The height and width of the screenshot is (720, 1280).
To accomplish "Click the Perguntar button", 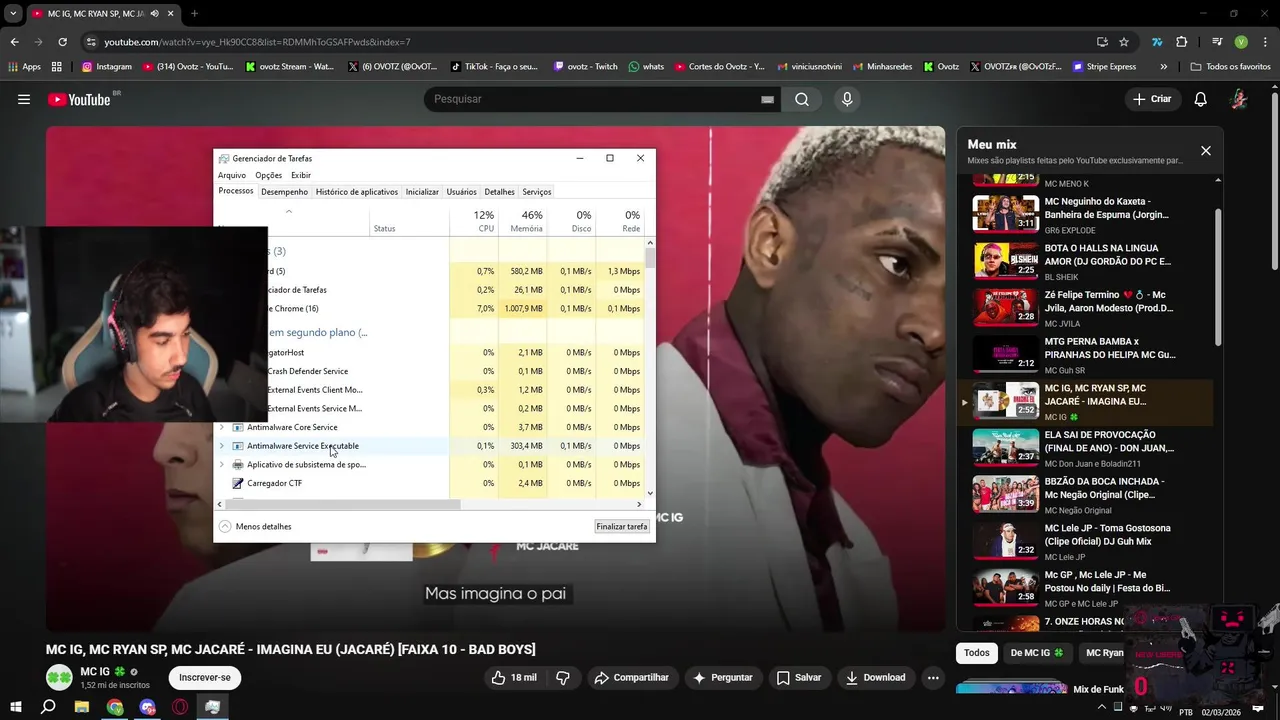I will point(722,678).
